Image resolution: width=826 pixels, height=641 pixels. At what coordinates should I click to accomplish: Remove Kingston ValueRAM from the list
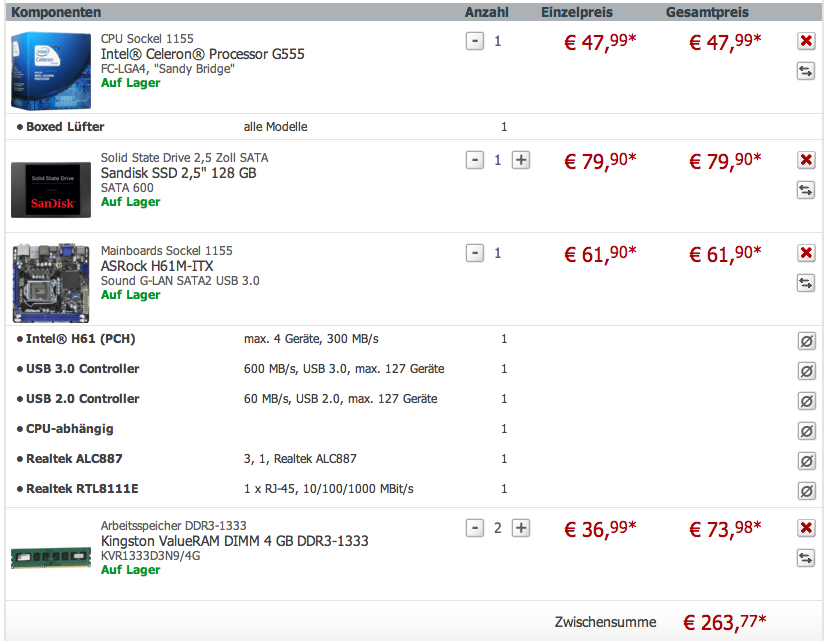(806, 528)
